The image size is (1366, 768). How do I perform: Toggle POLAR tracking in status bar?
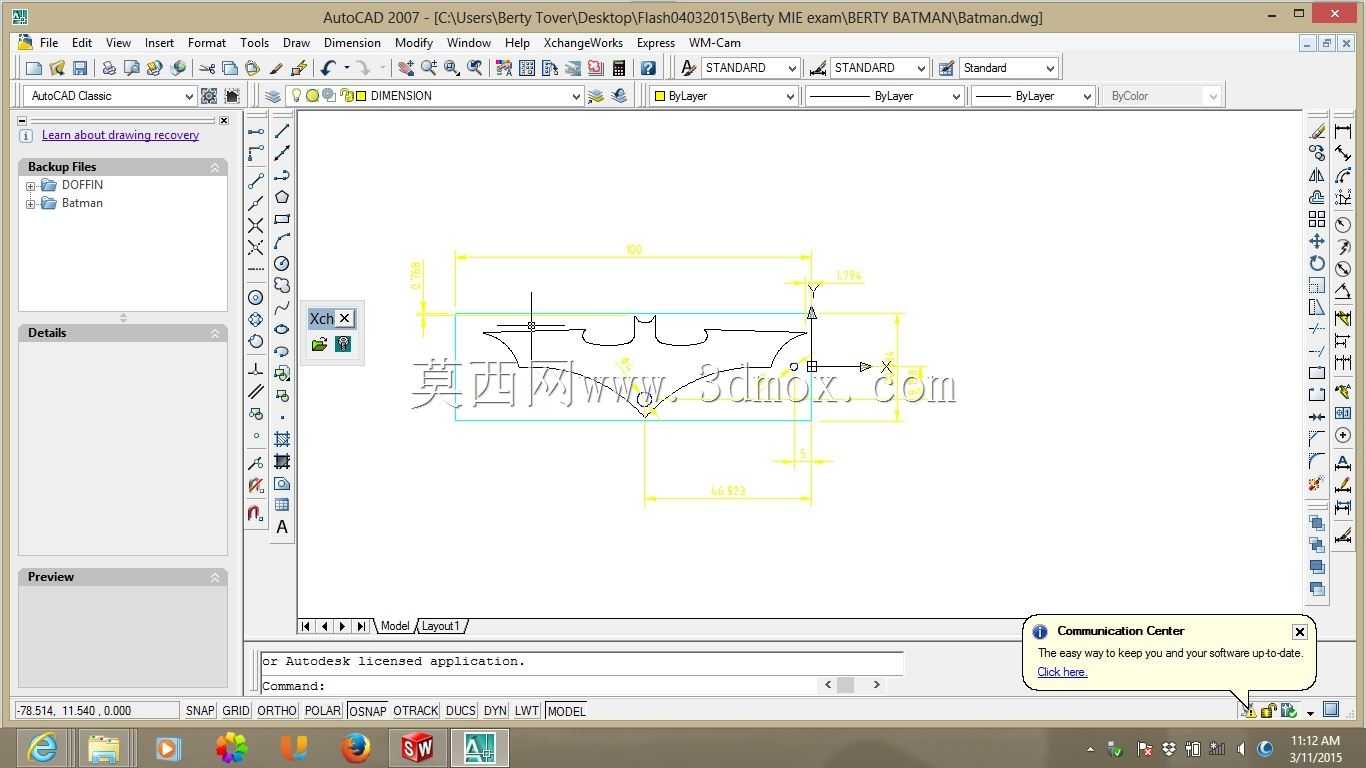[323, 711]
